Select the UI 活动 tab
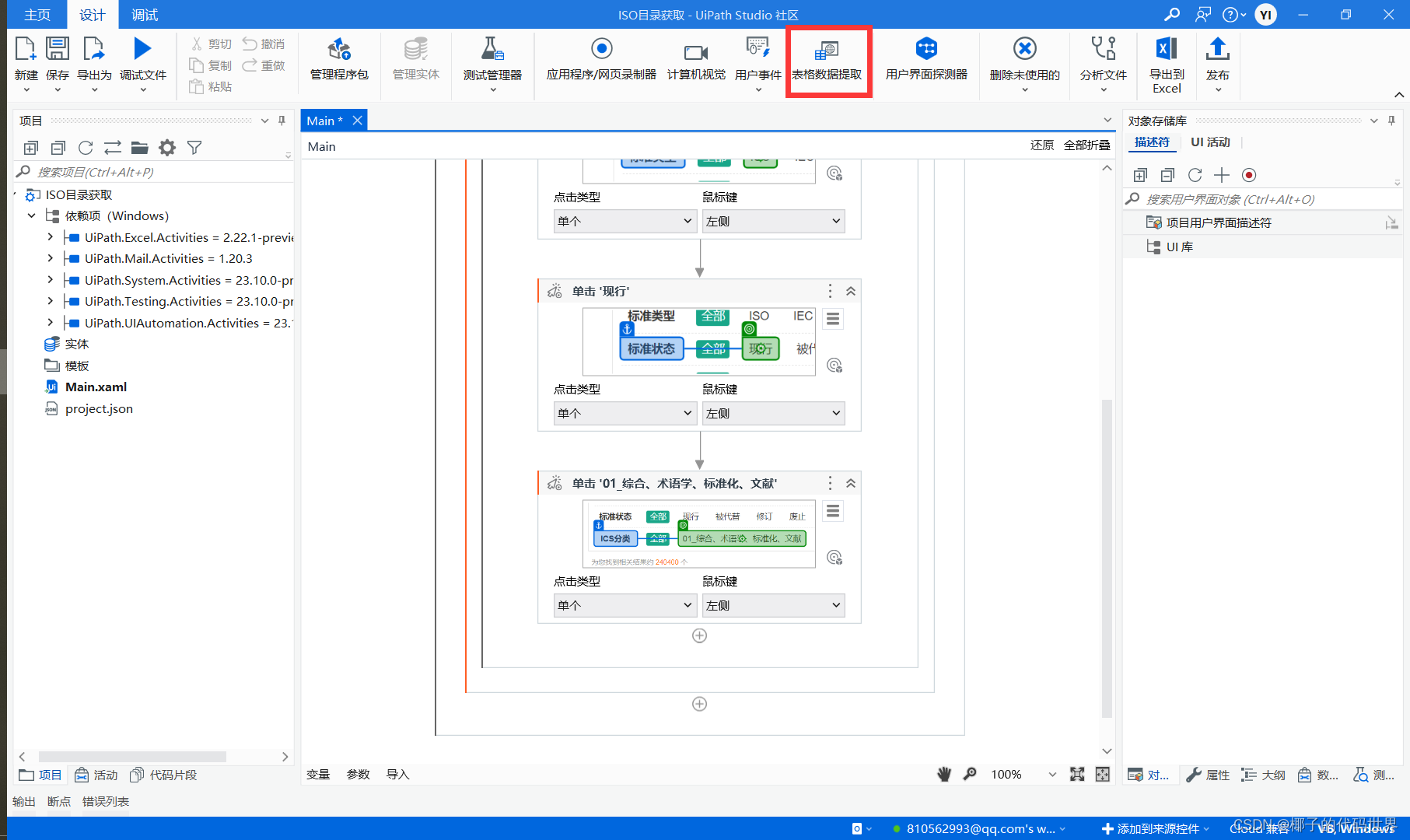This screenshot has height=840, width=1410. 1210,142
